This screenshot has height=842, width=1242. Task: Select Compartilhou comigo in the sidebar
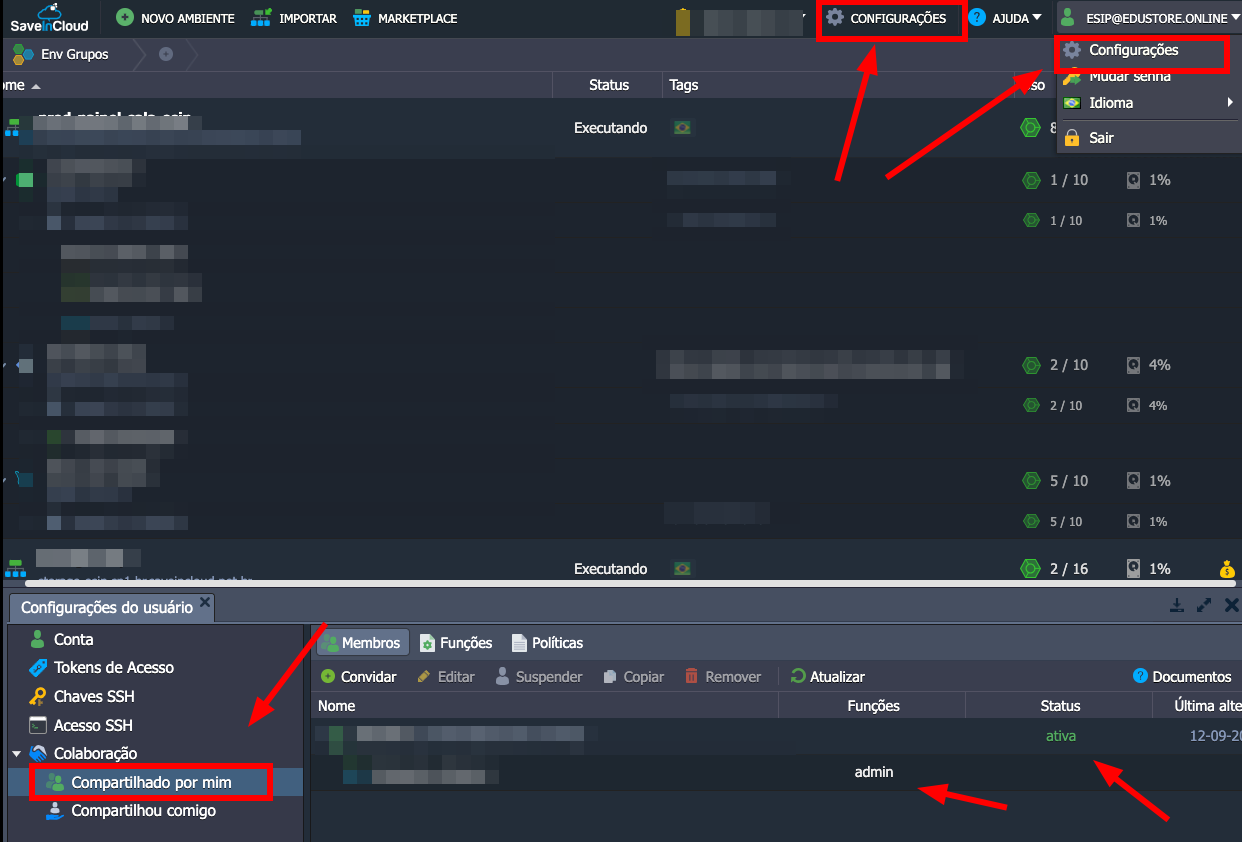[142, 811]
